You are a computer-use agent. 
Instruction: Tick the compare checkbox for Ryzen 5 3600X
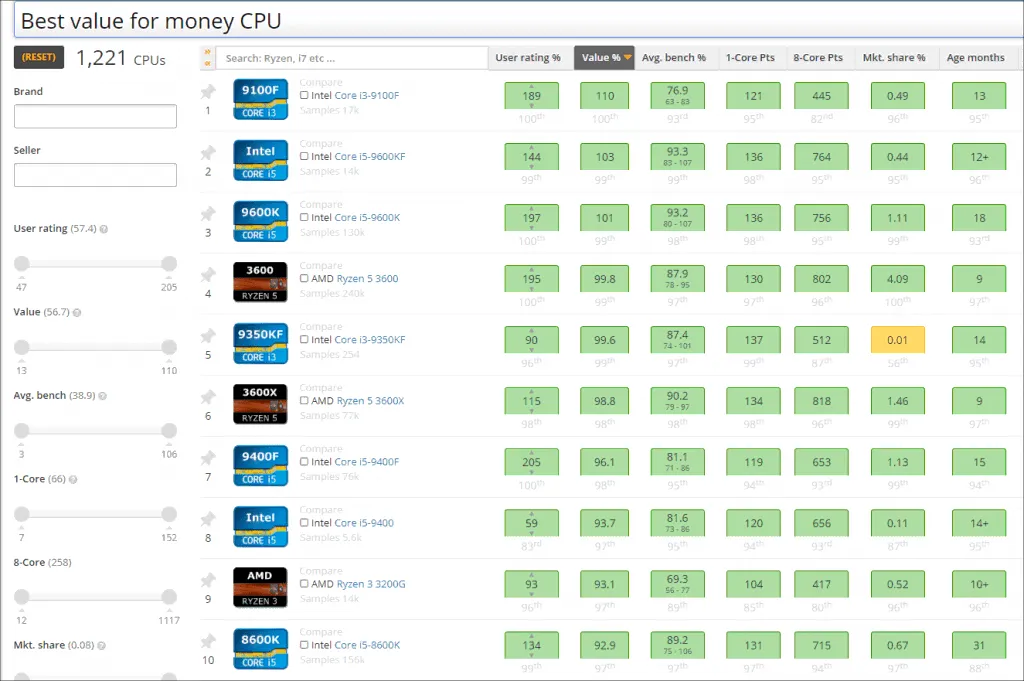(304, 401)
